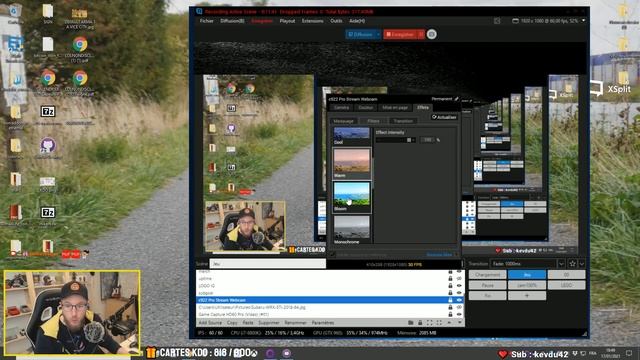640x360 pixels.
Task: Switch to the Fin scene
Action: point(488,296)
